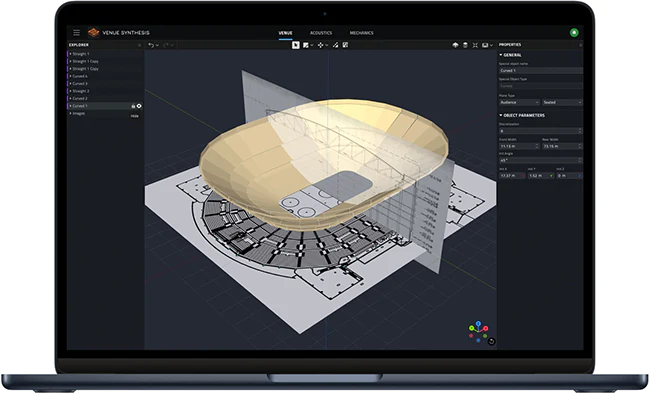
Task: Switch to the Acoustics tab
Action: [321, 33]
